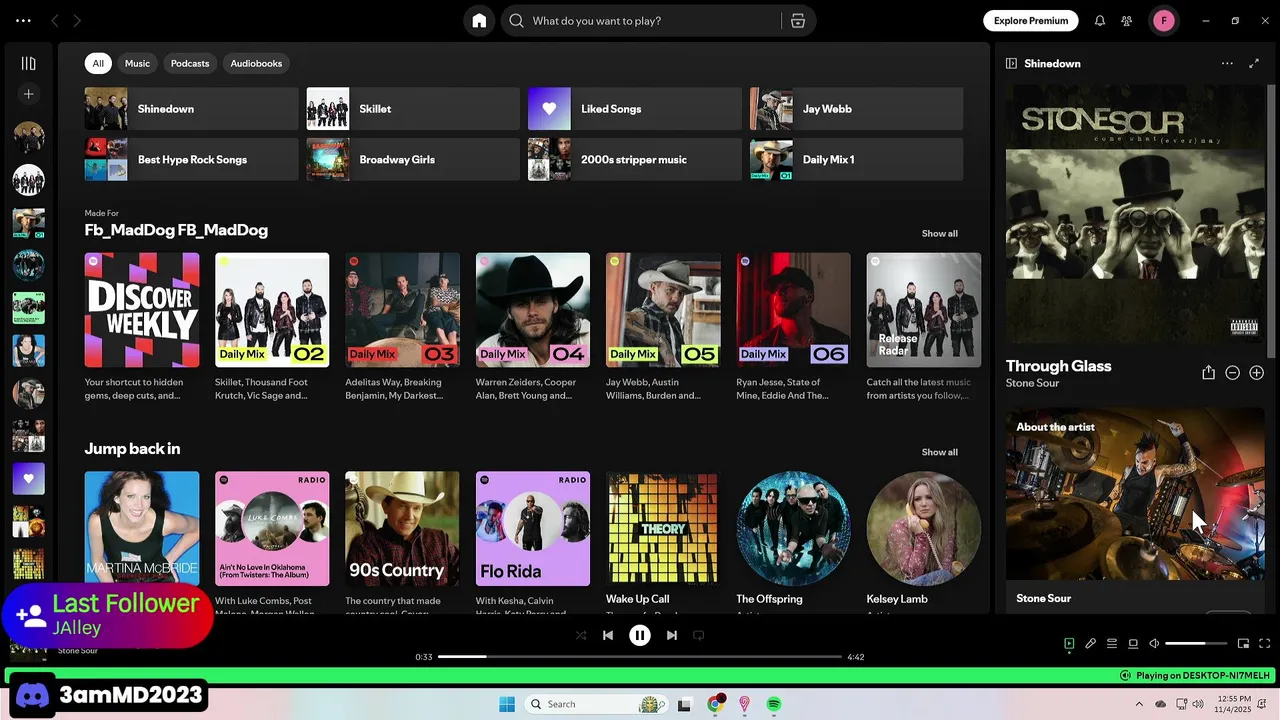
Task: Open the Spotify three-dot app menu
Action: click(x=23, y=21)
